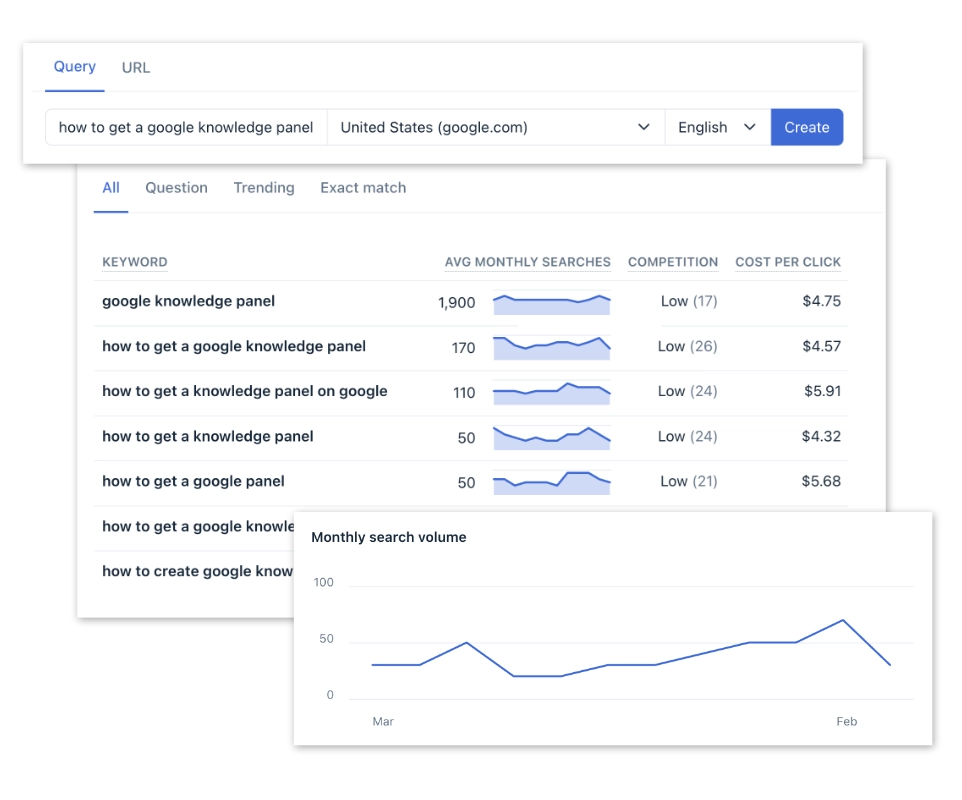This screenshot has height=800, width=962.
Task: Click the $4.32 cost per click
Action: coord(821,436)
